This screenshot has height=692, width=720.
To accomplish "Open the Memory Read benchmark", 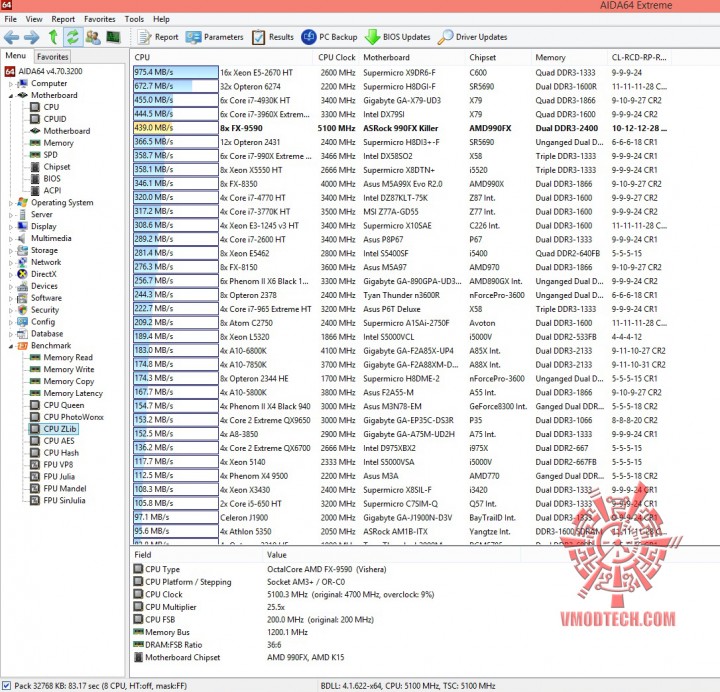I will click(61, 357).
